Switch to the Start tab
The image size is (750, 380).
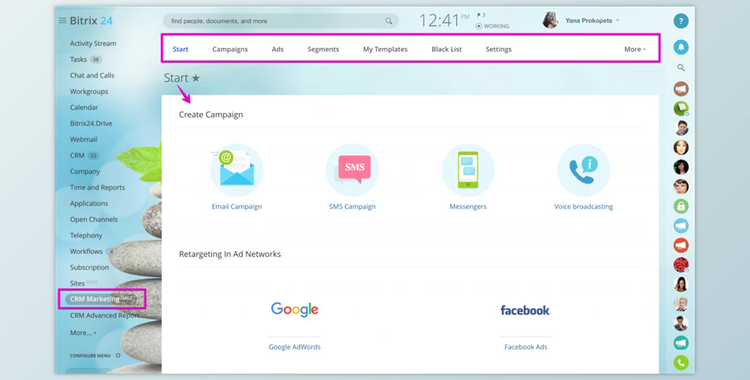[x=180, y=49]
